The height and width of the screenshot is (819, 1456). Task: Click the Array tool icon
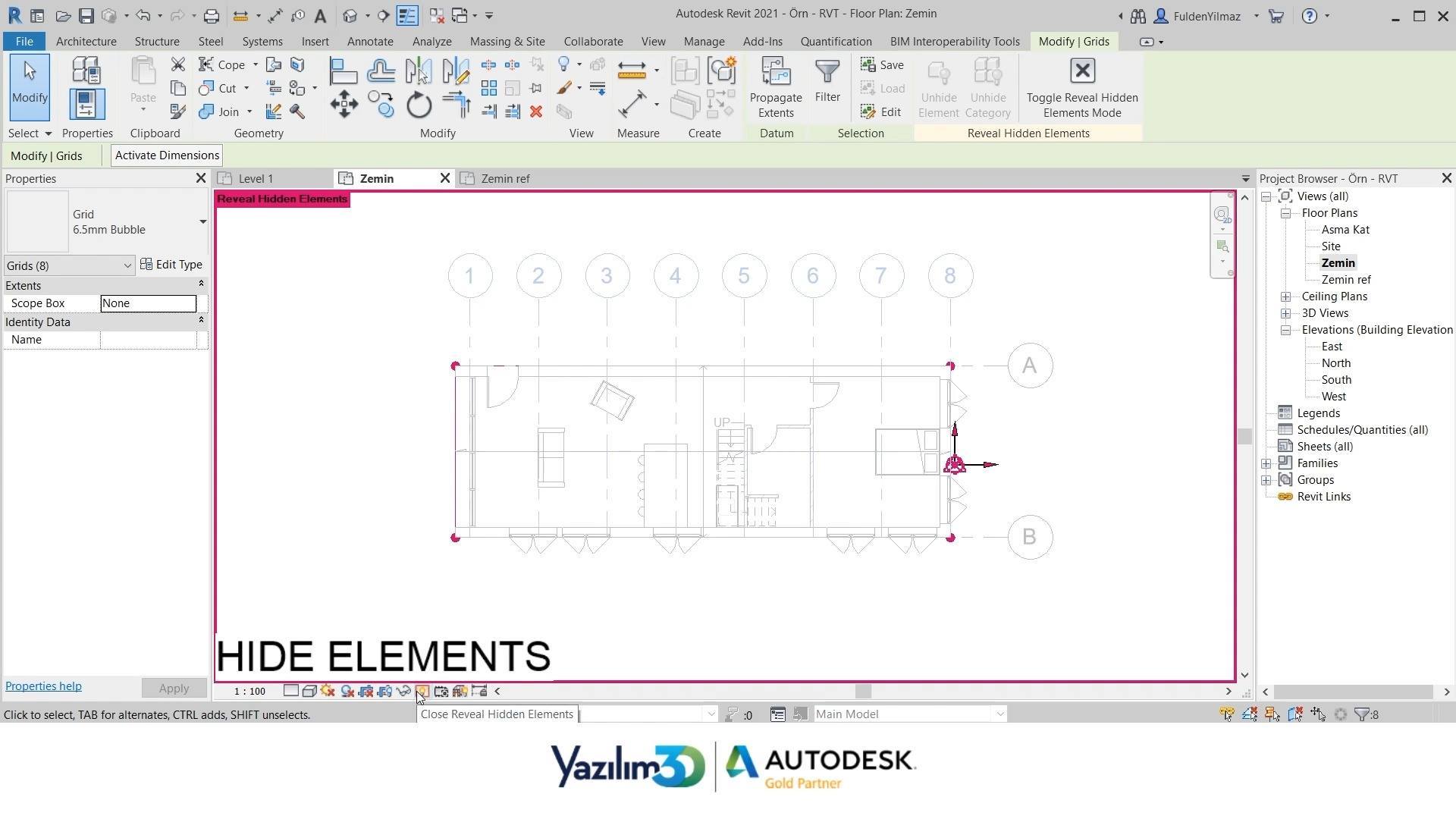pos(489,89)
